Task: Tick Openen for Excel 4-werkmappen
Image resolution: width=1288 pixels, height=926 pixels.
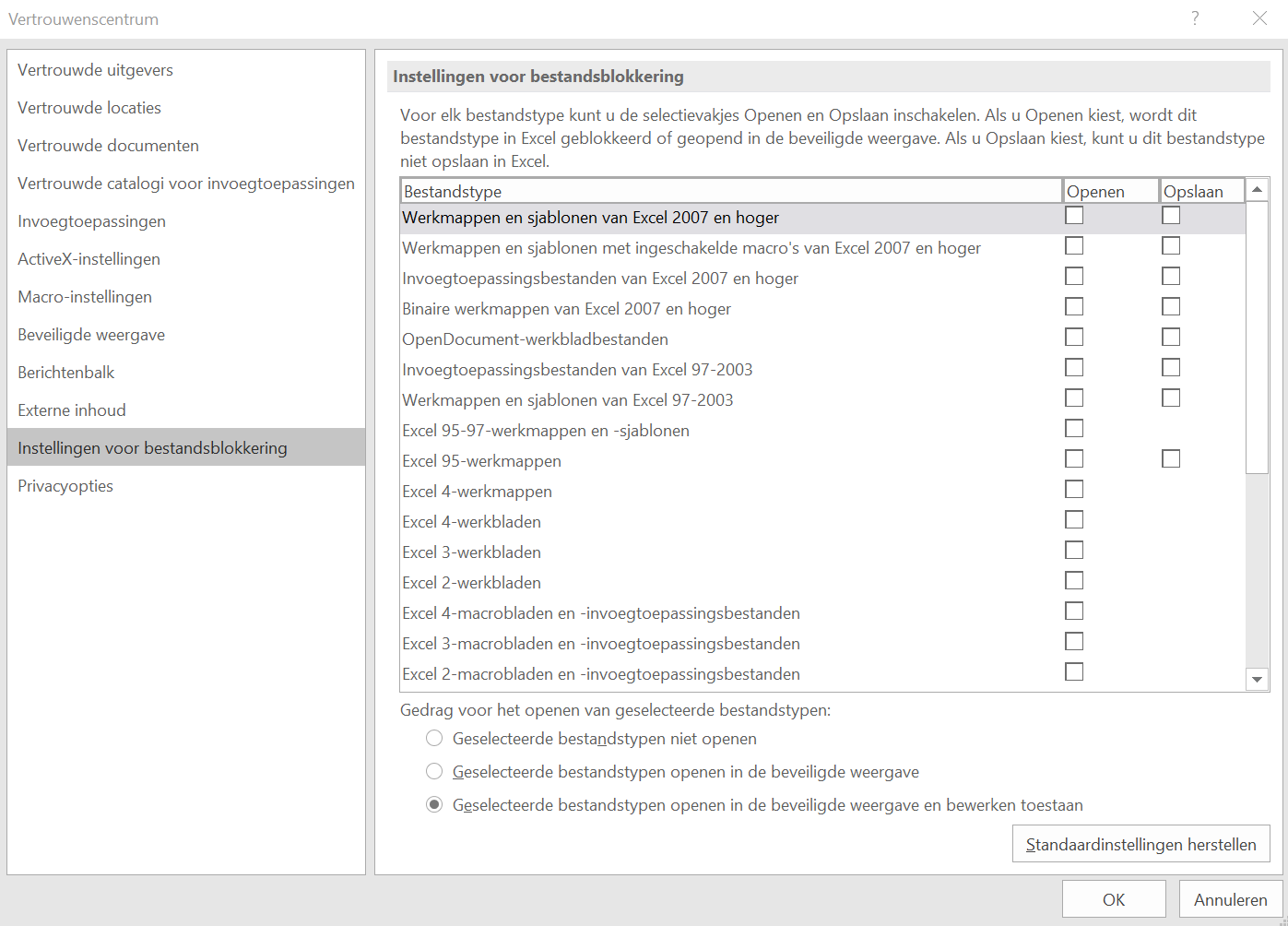Action: click(x=1074, y=490)
